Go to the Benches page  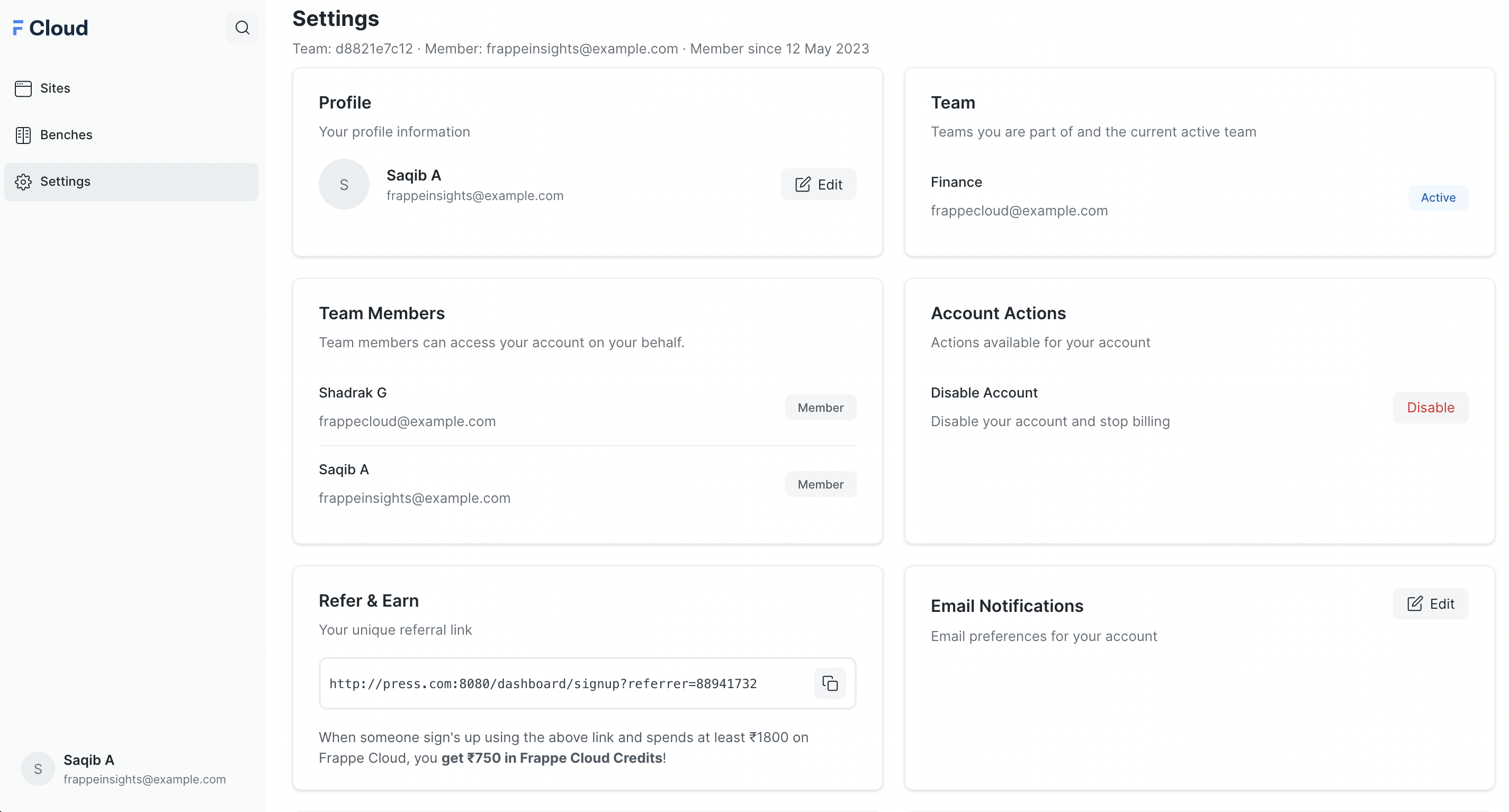(131, 135)
